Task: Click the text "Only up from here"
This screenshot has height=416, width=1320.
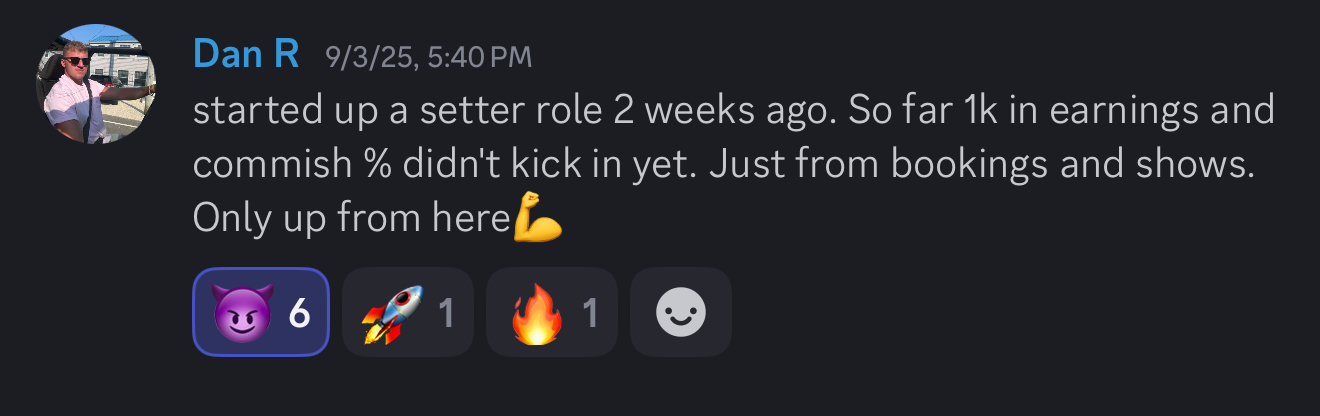Action: 351,218
